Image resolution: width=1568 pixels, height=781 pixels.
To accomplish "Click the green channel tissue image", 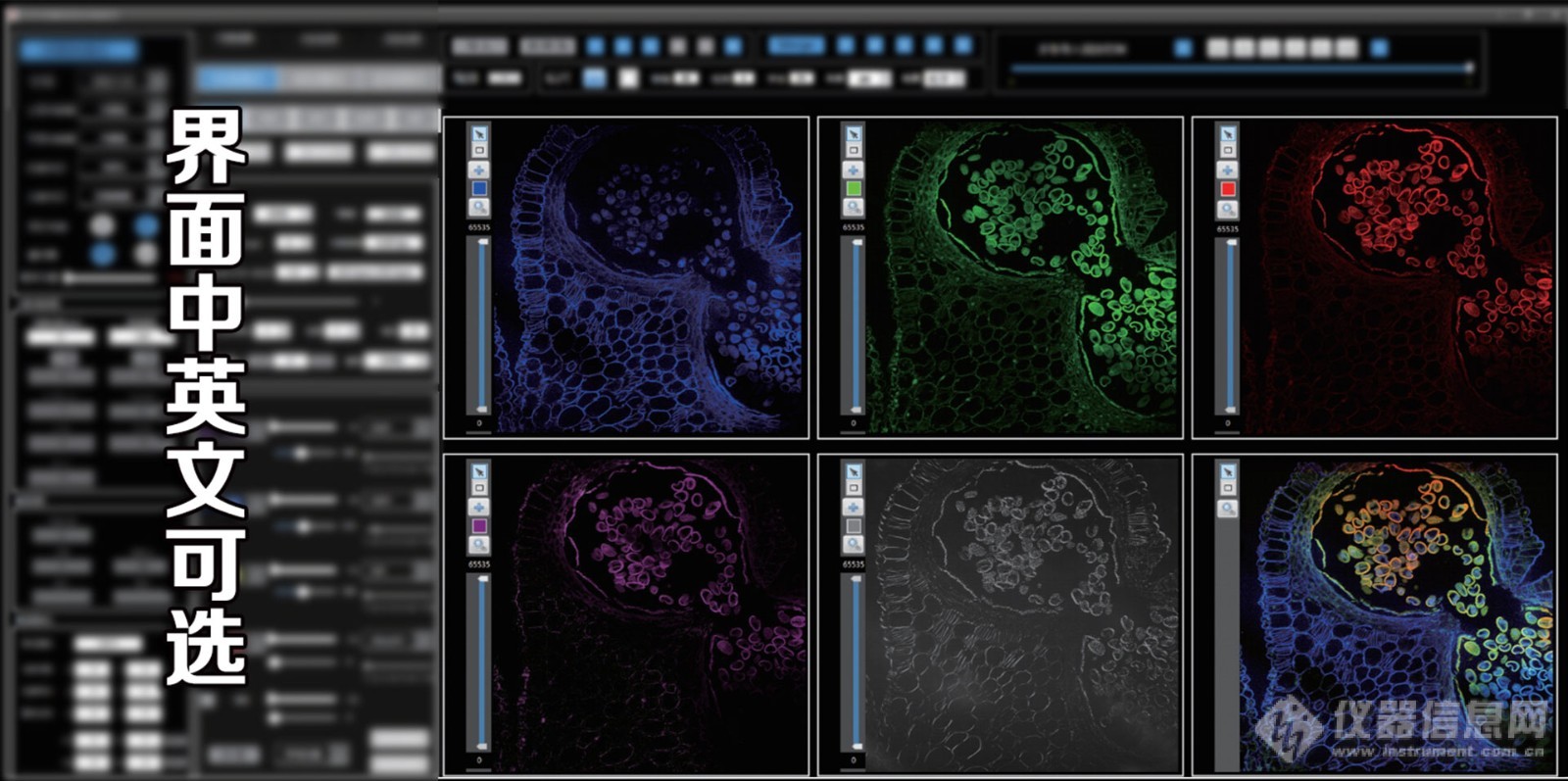I will (x=1023, y=278).
